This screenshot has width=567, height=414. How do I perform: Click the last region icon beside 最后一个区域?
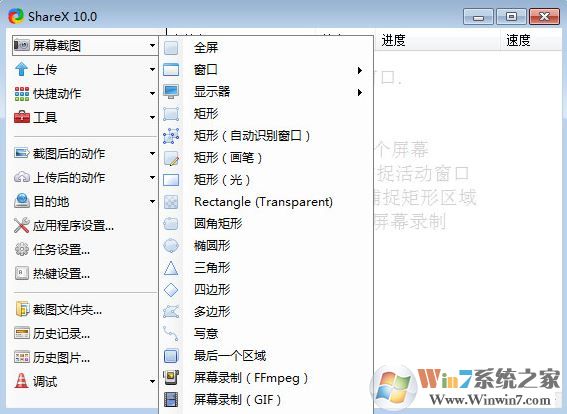point(171,356)
